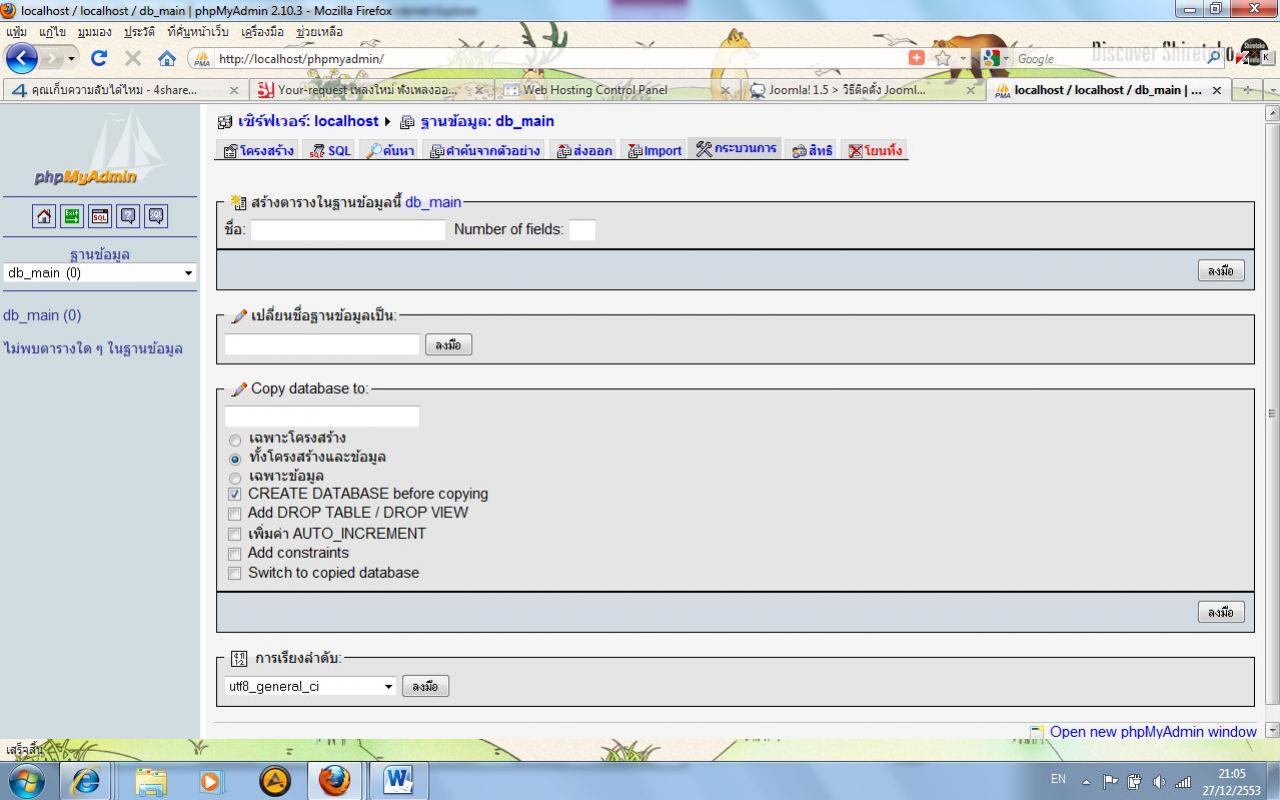Open the SQL query window icon
Viewport: 1280px width, 800px height.
[100, 216]
